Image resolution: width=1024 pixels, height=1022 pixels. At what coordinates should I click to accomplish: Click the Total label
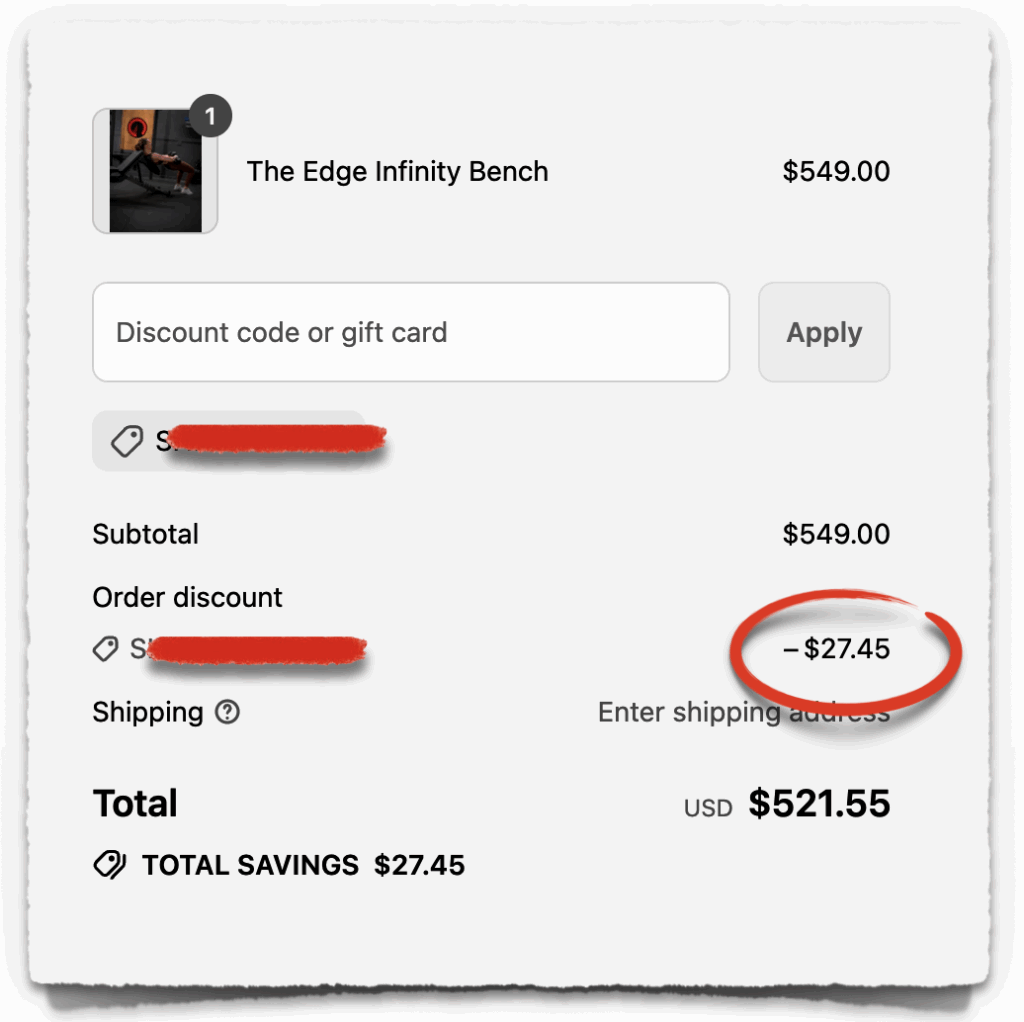pos(135,802)
